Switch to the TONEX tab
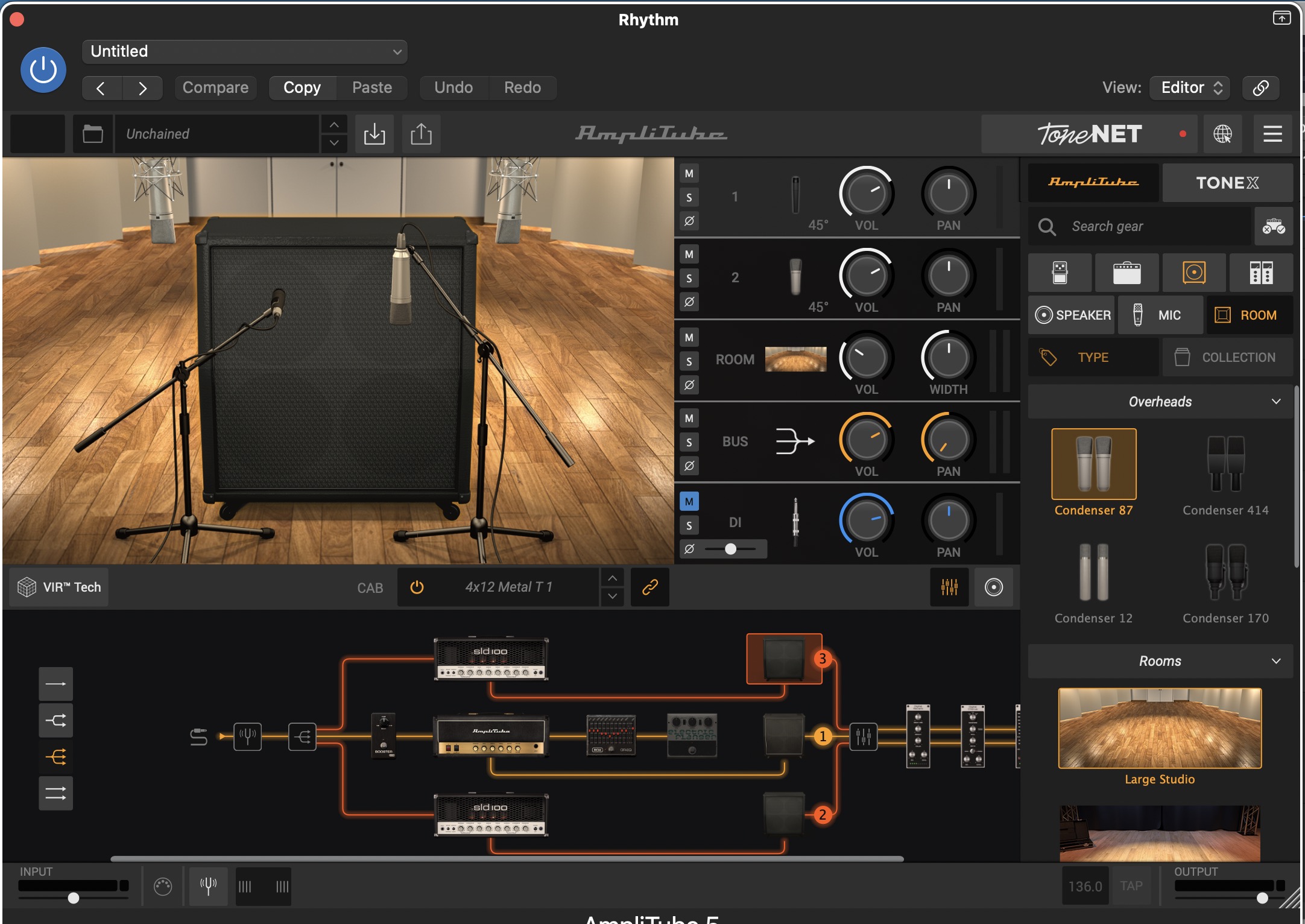The image size is (1305, 924). tap(1227, 183)
